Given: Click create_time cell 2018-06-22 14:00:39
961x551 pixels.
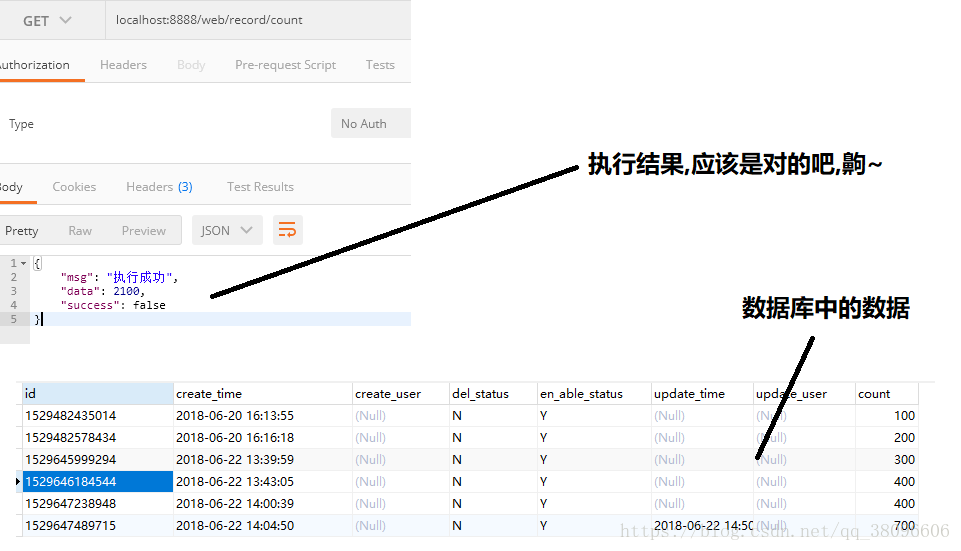Looking at the screenshot, I should (263, 504).
